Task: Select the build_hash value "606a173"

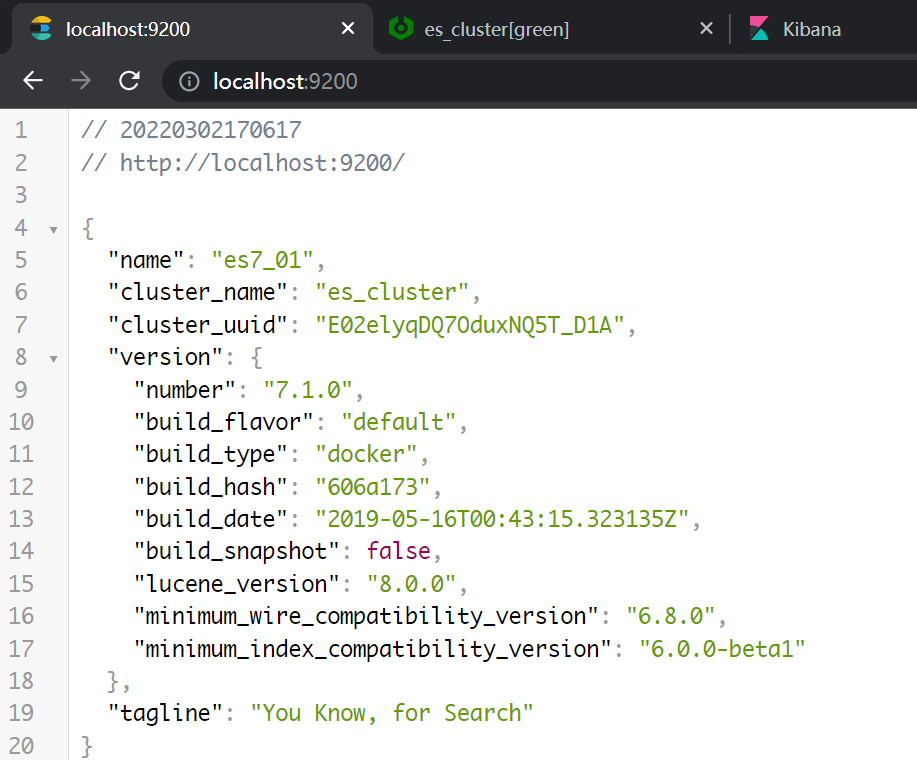Action: tap(373, 486)
